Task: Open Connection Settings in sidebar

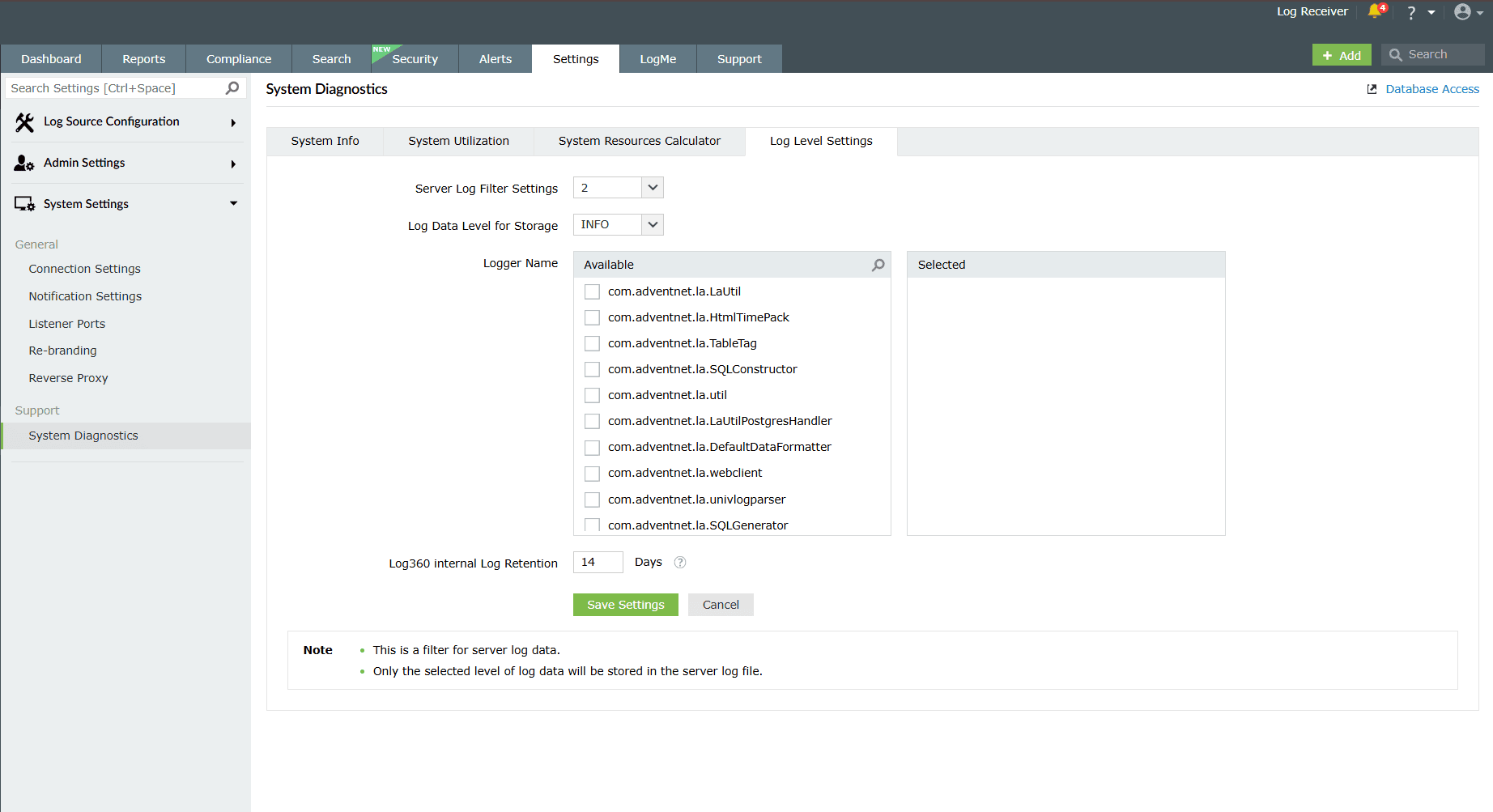Action: click(x=85, y=269)
